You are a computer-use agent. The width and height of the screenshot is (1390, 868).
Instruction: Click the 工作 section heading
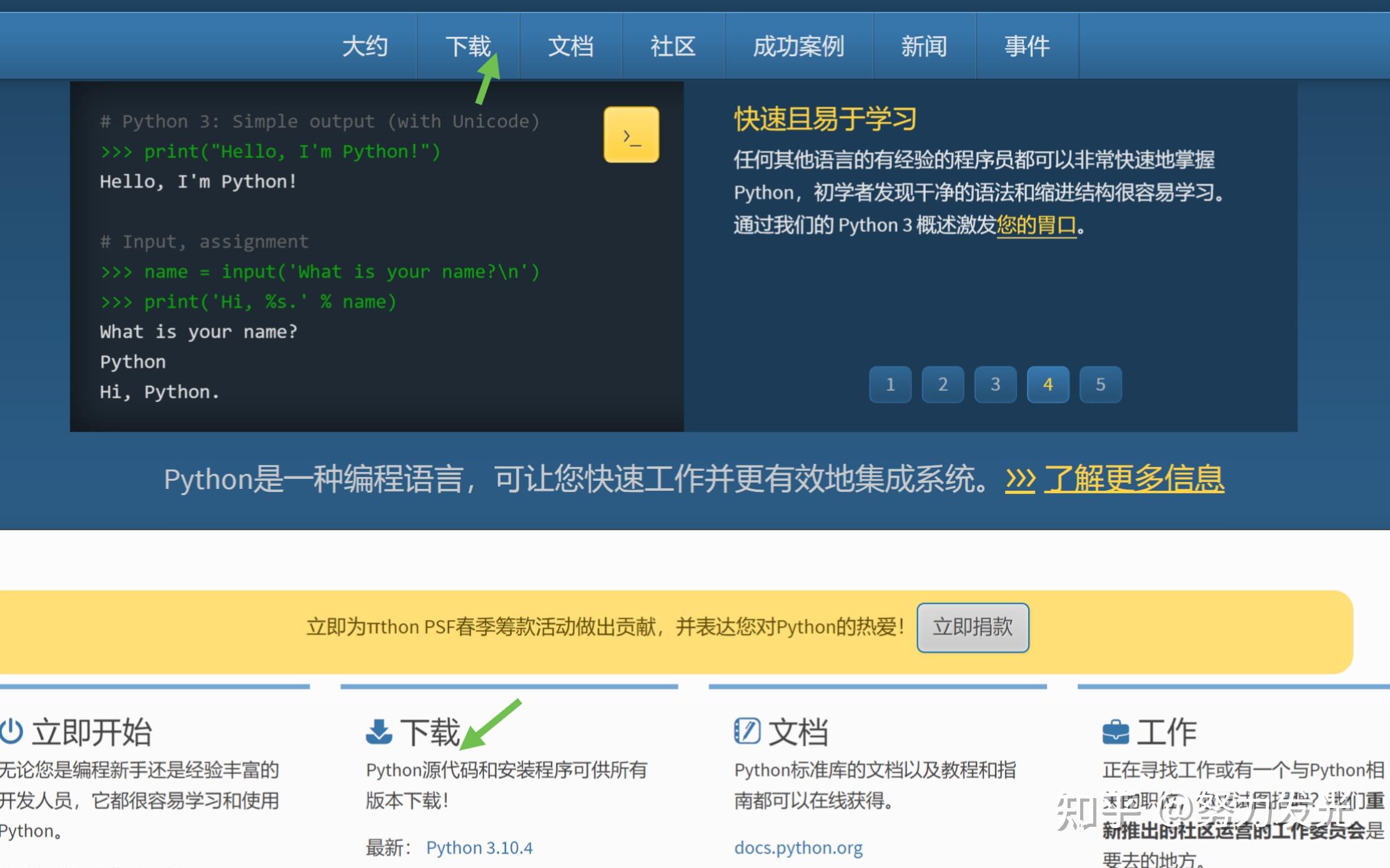[1166, 732]
